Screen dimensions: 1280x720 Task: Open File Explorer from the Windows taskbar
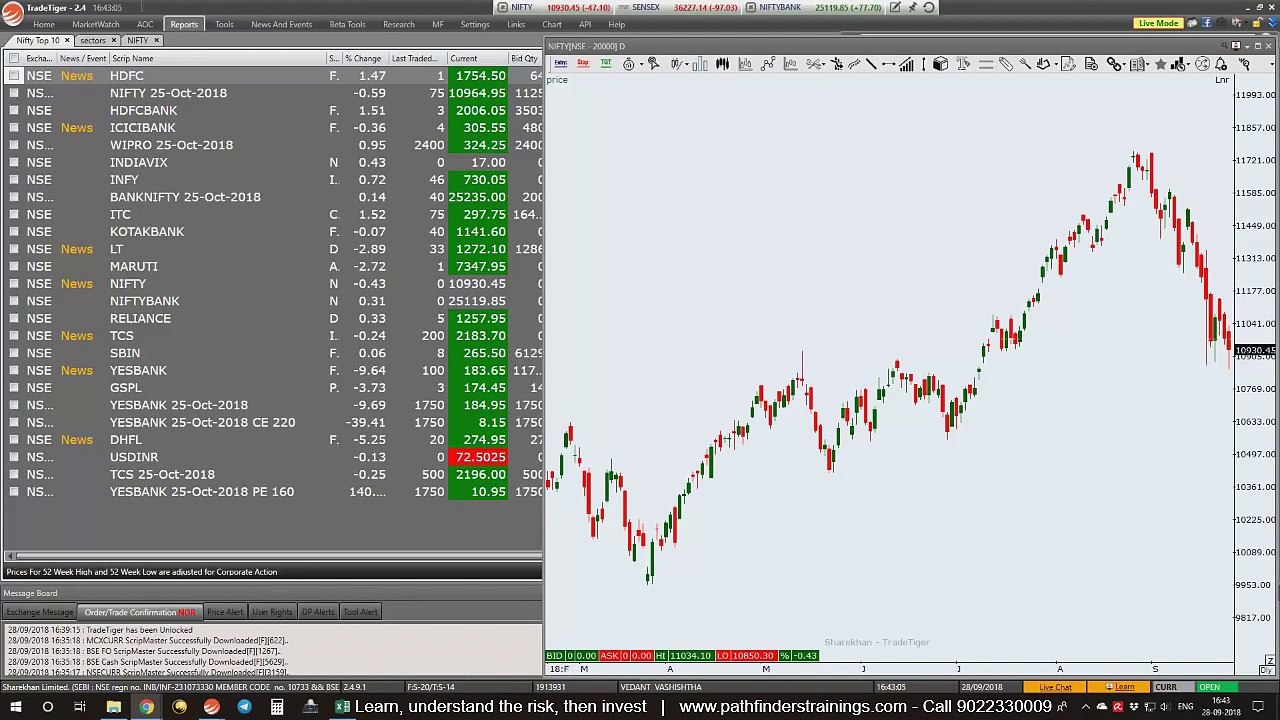click(x=113, y=707)
